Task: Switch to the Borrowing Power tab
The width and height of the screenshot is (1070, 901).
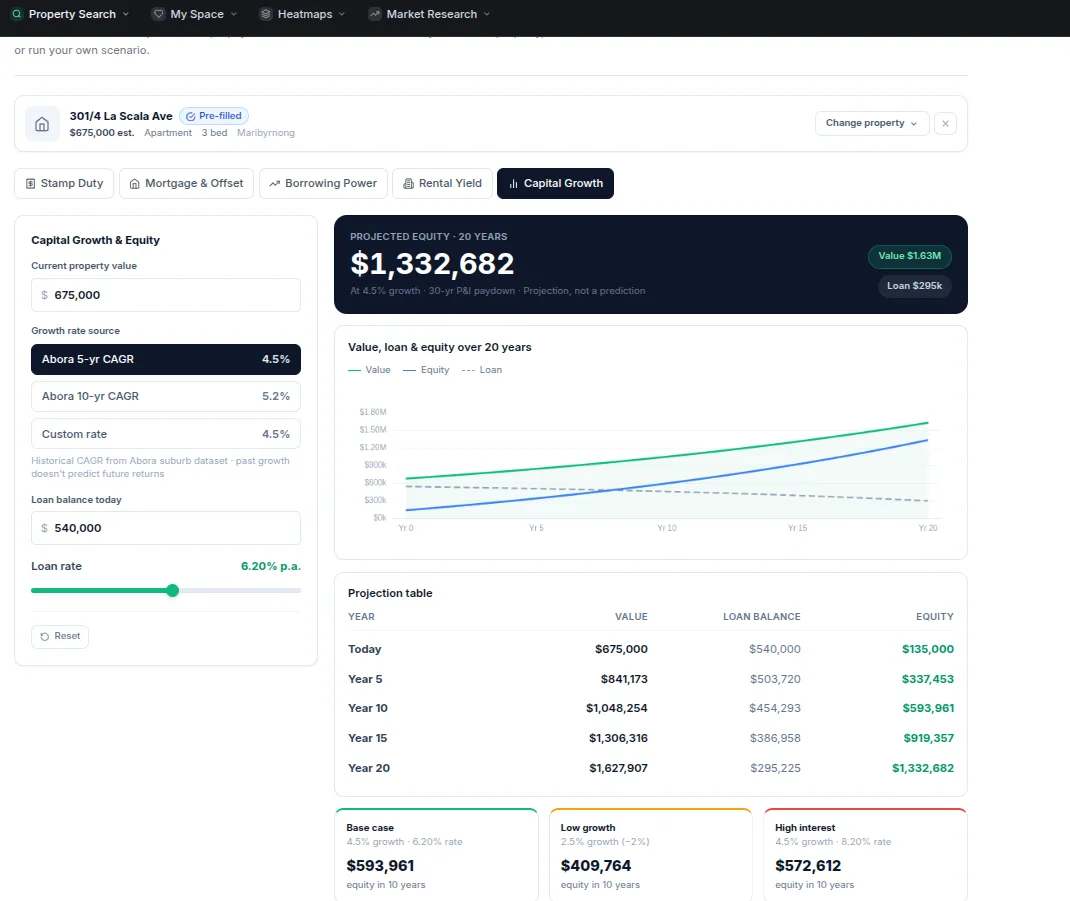Action: pos(323,184)
